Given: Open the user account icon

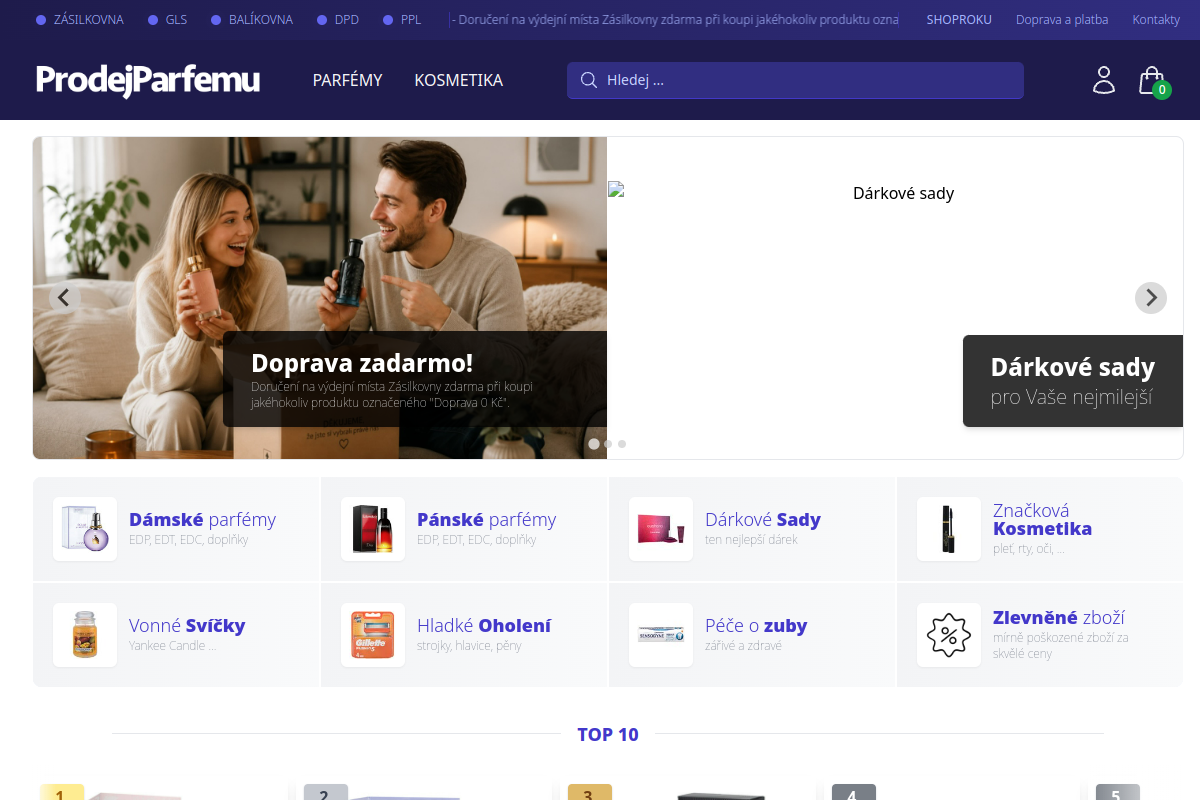Looking at the screenshot, I should [1104, 80].
